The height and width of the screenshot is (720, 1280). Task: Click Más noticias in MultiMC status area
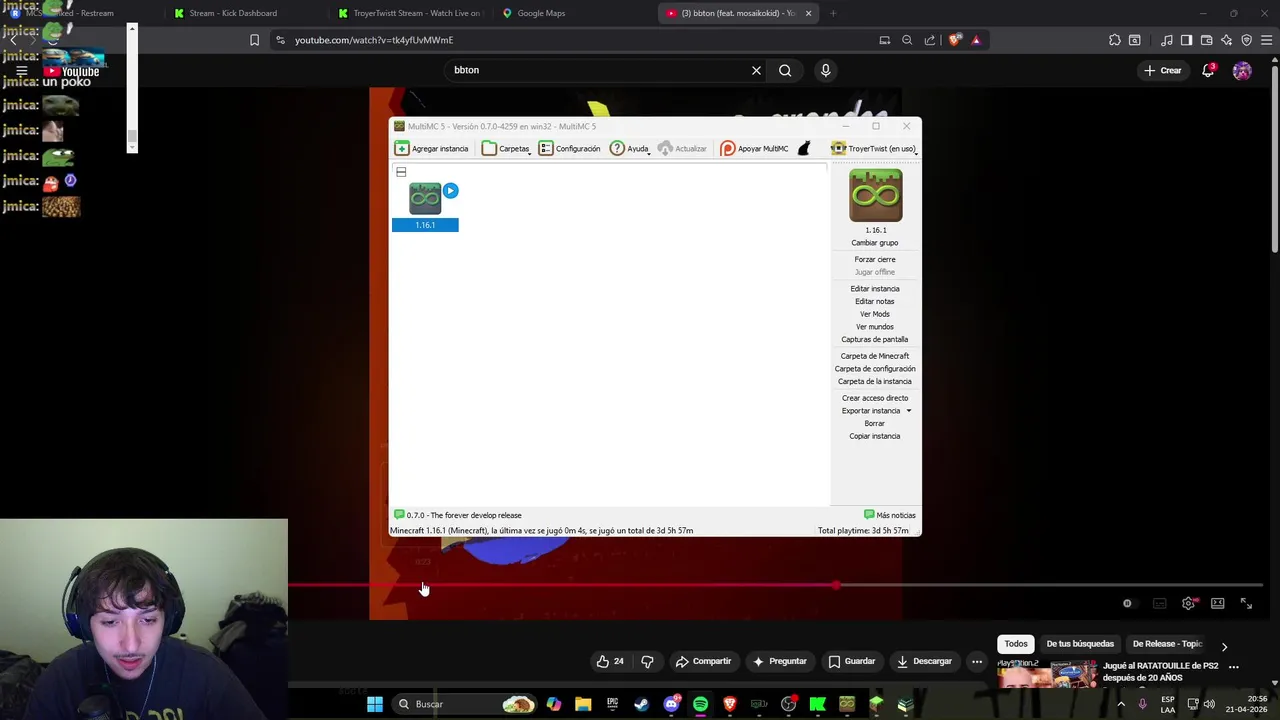(x=890, y=515)
